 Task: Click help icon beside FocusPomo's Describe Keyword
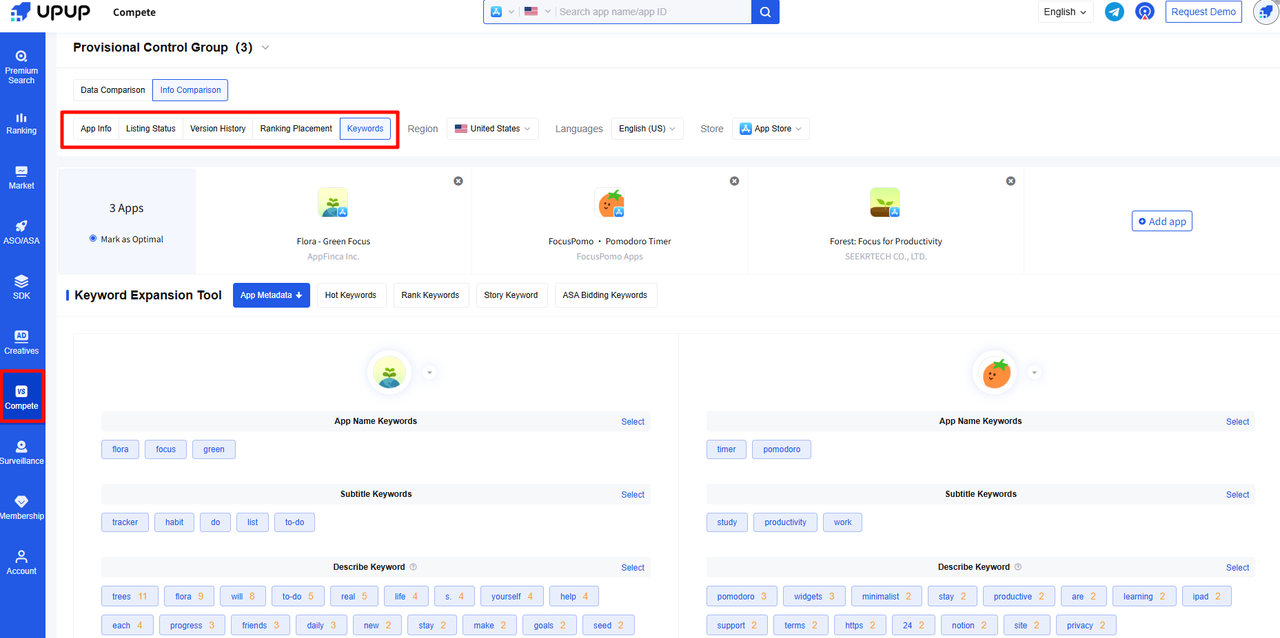pyautogui.click(x=1018, y=567)
